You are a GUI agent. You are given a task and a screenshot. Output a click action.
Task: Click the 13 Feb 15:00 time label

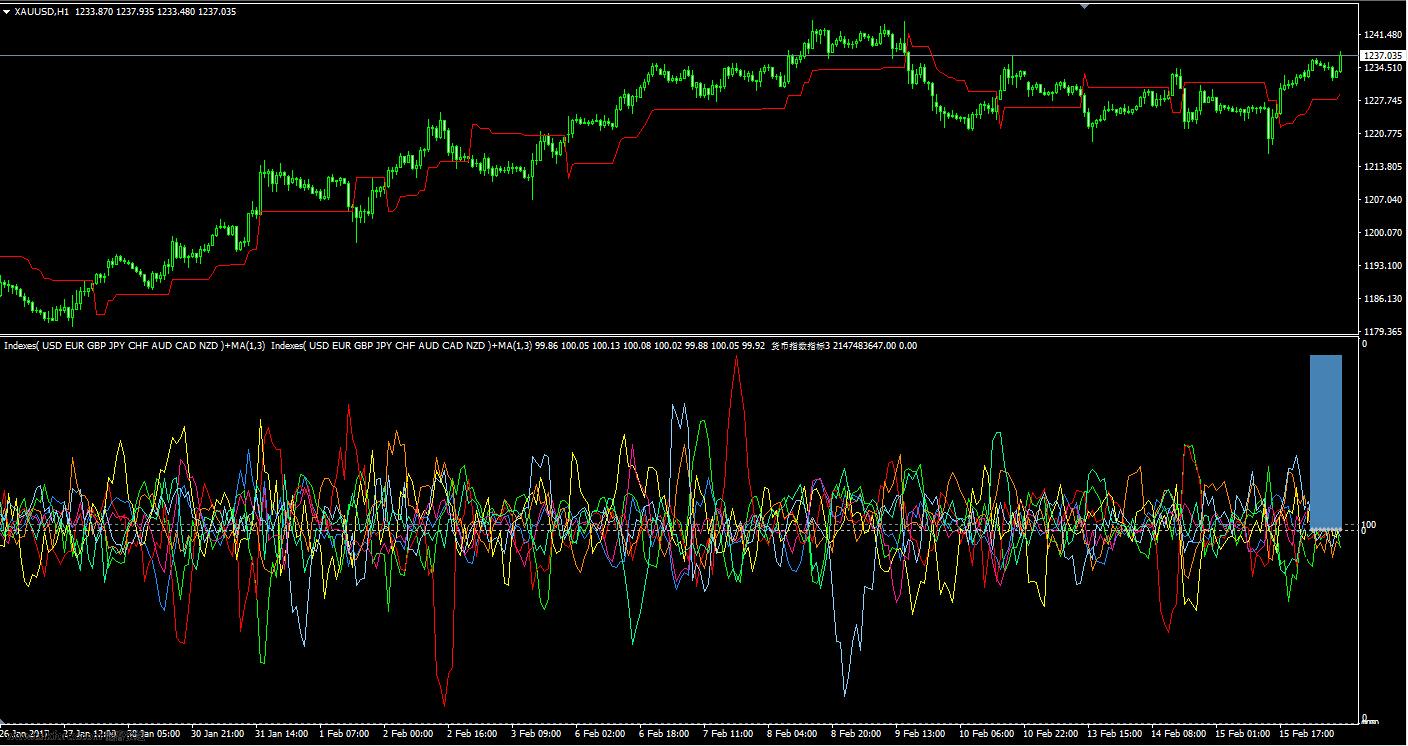(1114, 734)
